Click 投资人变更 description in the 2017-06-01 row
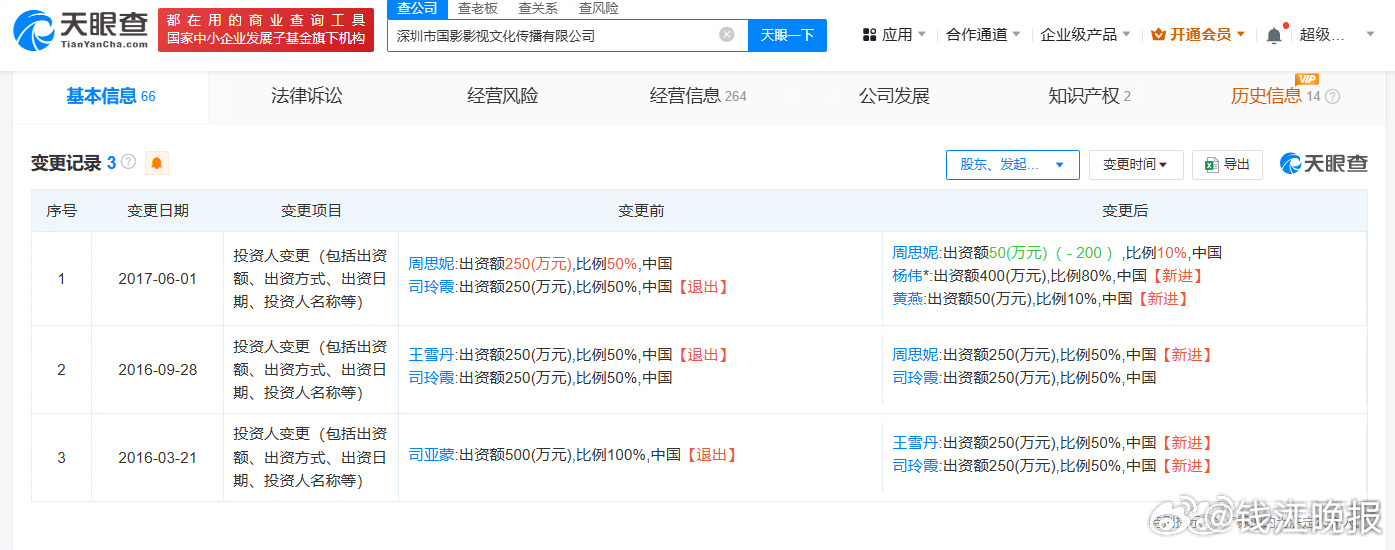Viewport: 1395px width, 550px height. click(311, 279)
